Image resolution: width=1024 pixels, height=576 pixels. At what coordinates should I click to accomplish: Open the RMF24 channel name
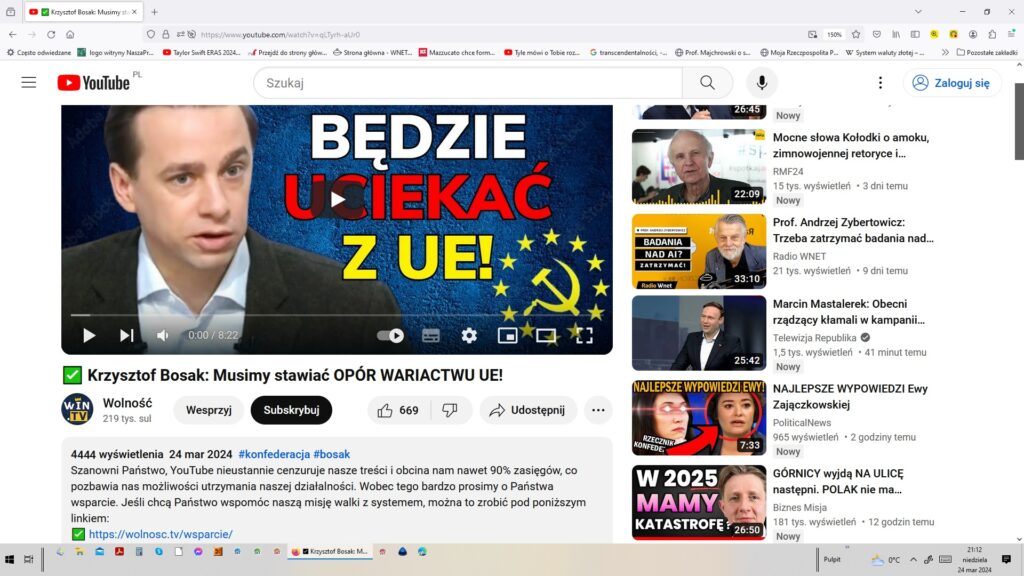[788, 171]
